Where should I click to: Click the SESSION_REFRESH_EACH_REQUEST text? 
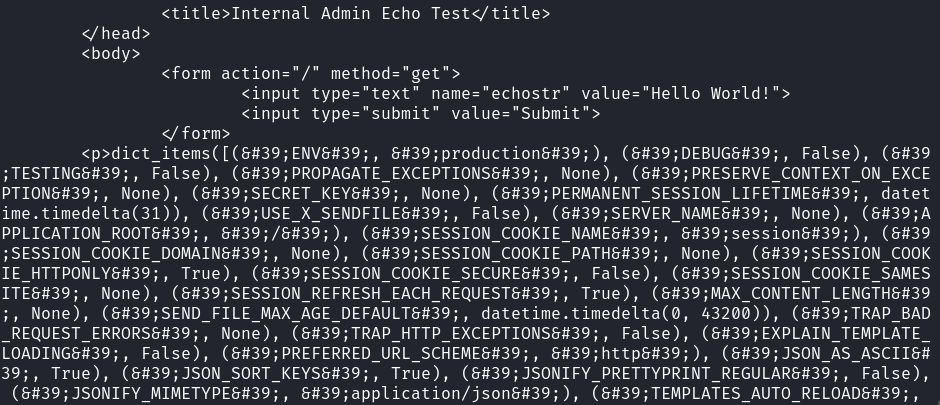[x=370, y=294]
